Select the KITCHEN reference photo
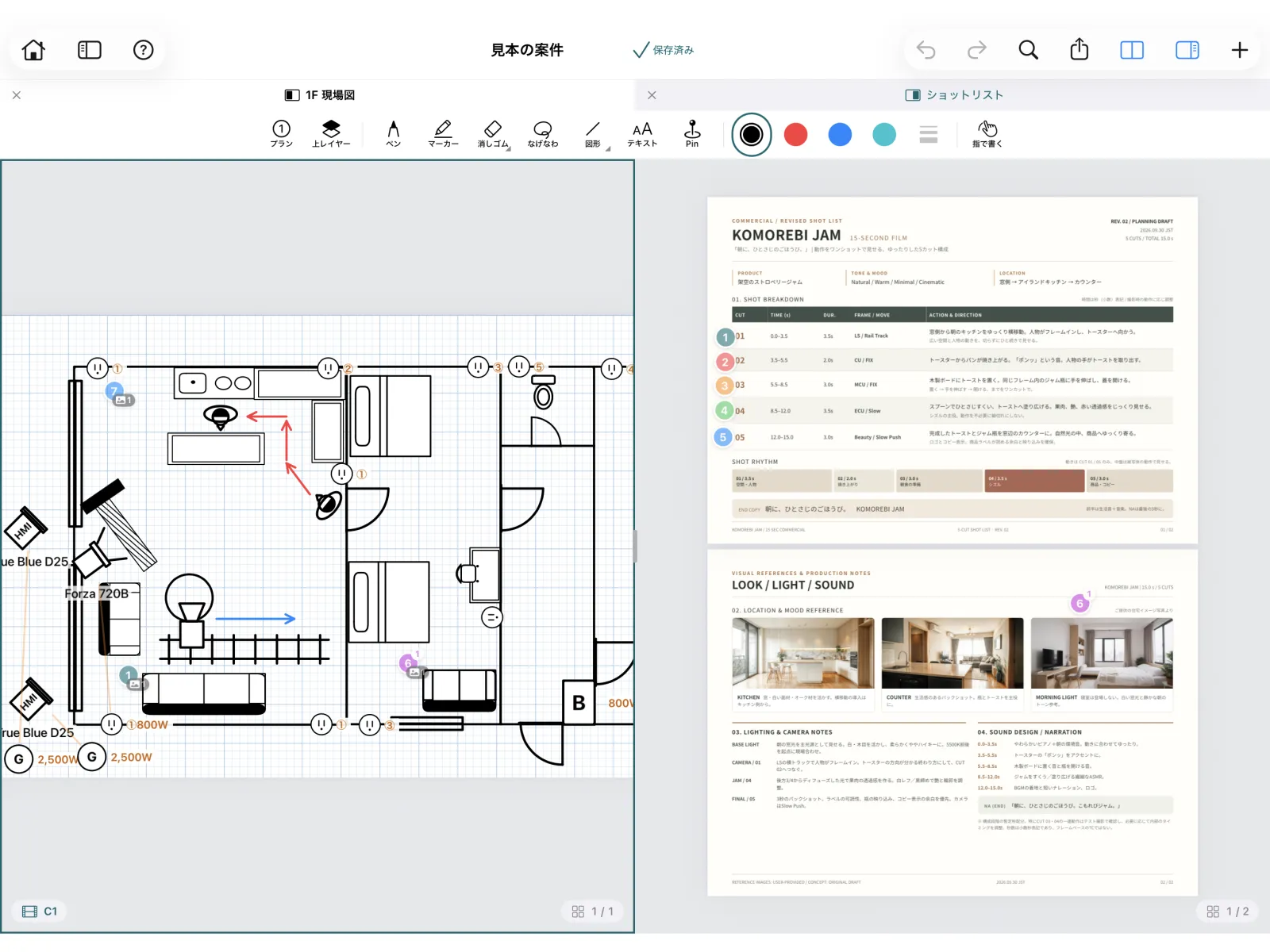1270x952 pixels. (x=803, y=653)
